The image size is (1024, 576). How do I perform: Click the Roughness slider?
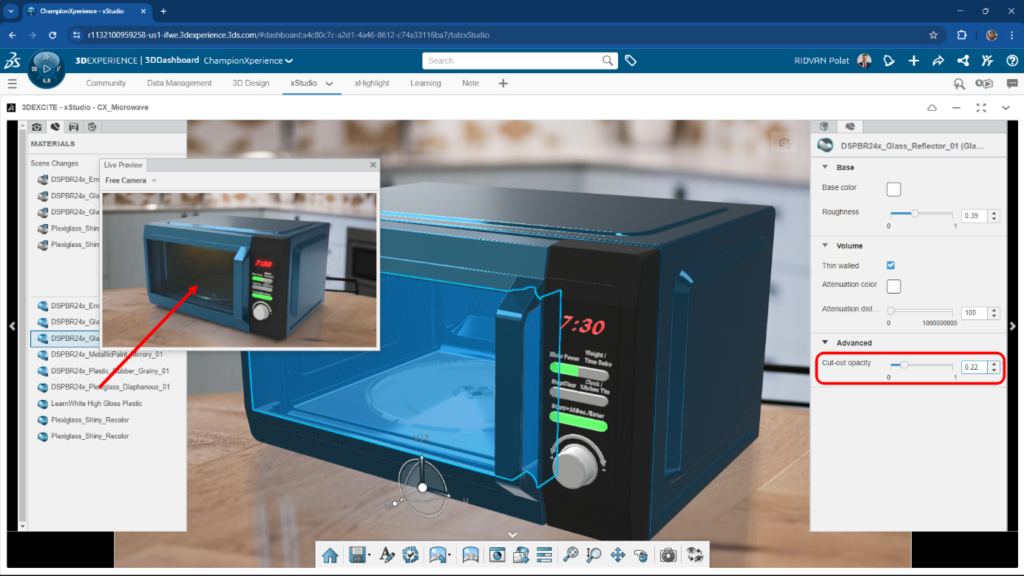[921, 214]
